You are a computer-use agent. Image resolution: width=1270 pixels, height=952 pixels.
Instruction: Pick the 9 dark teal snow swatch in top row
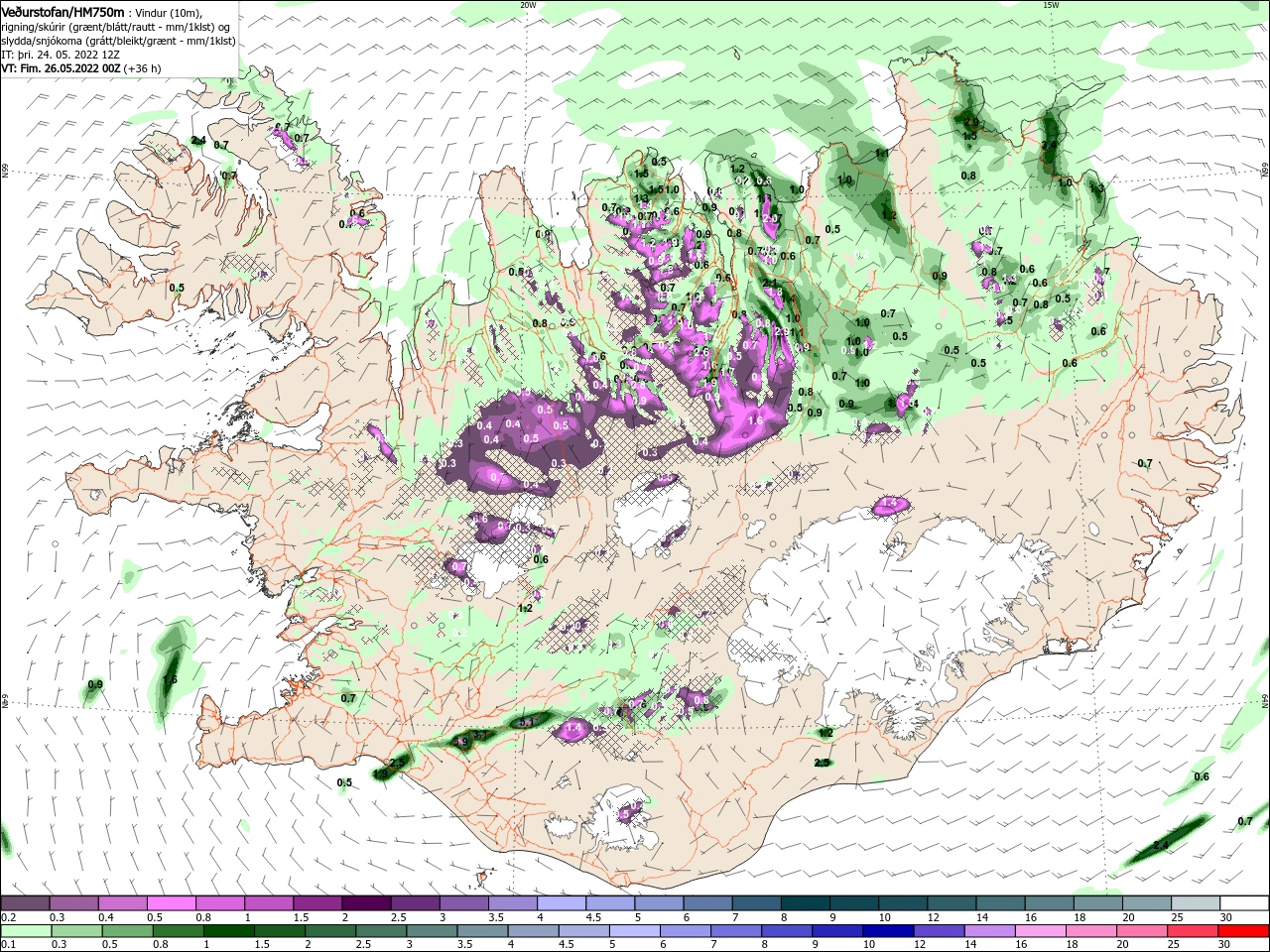coord(852,903)
